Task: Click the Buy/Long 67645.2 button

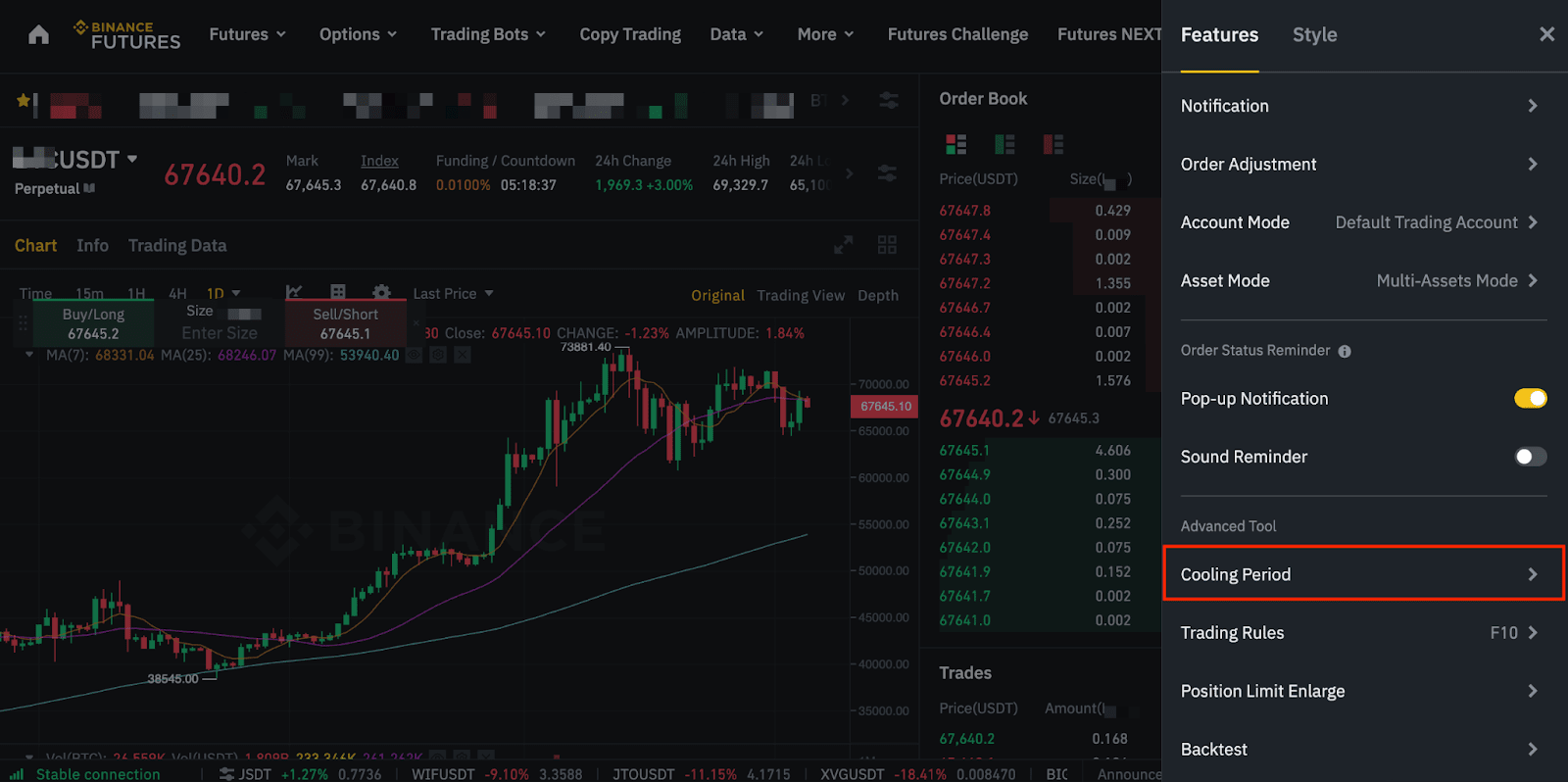Action: point(93,323)
